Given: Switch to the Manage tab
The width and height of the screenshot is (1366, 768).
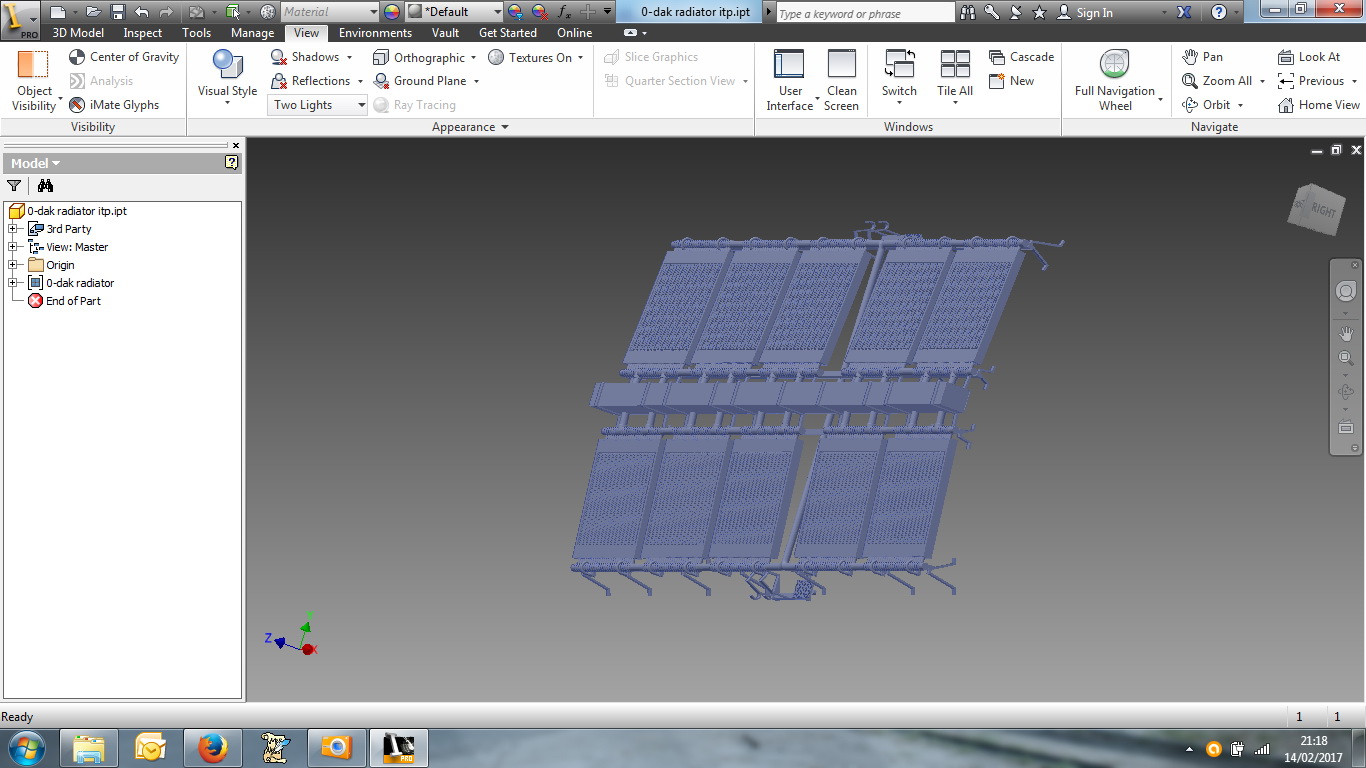Looking at the screenshot, I should click(252, 33).
